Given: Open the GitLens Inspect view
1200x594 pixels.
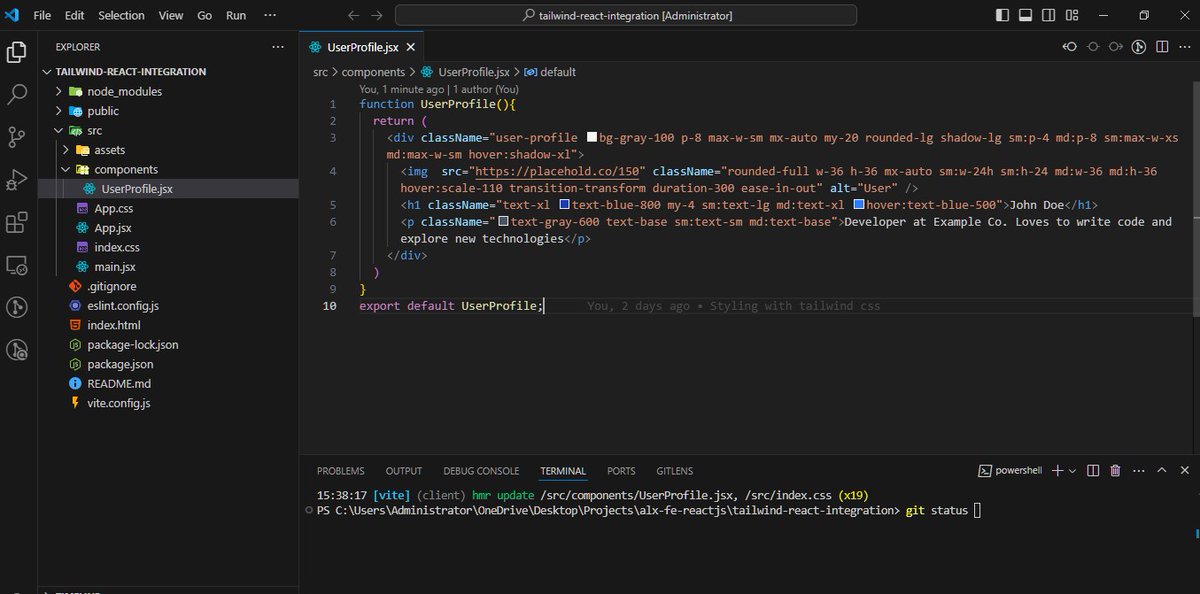Looking at the screenshot, I should point(17,350).
